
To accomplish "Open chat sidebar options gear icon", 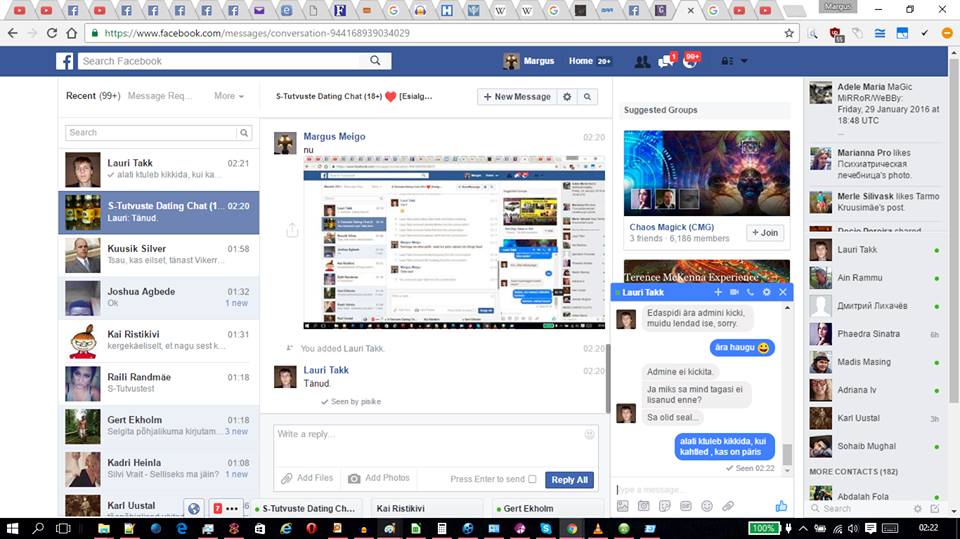I will 917,508.
